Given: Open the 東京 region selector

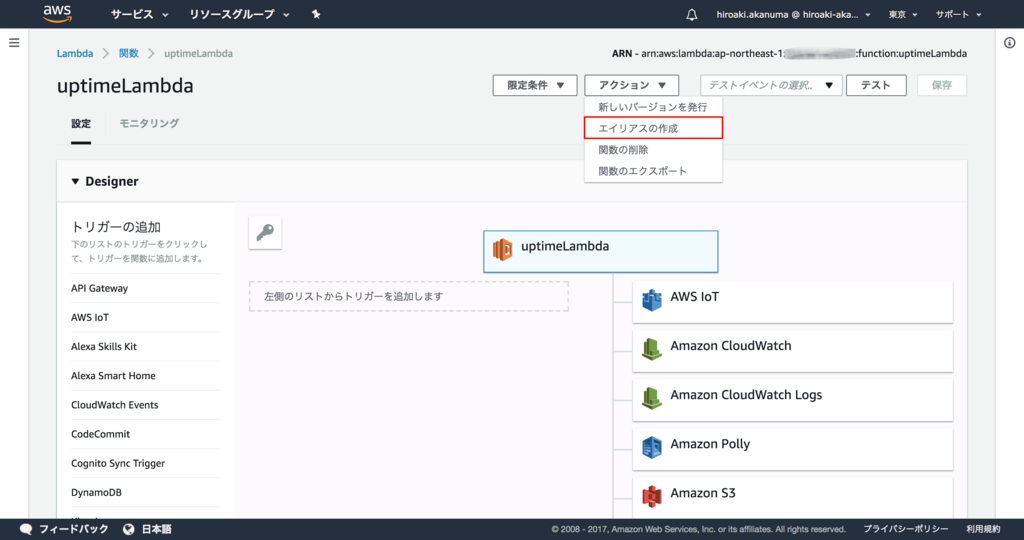Looking at the screenshot, I should pyautogui.click(x=903, y=14).
